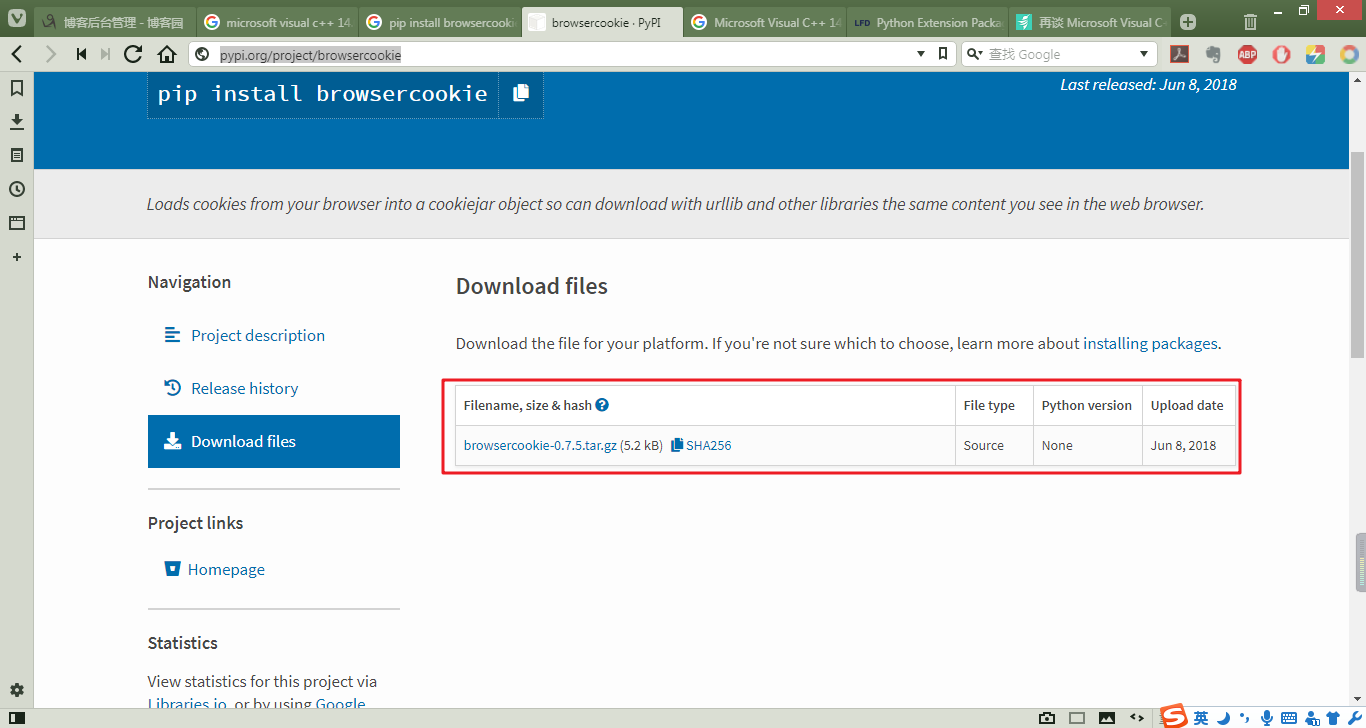Add a web panel with plus

pos(17,257)
